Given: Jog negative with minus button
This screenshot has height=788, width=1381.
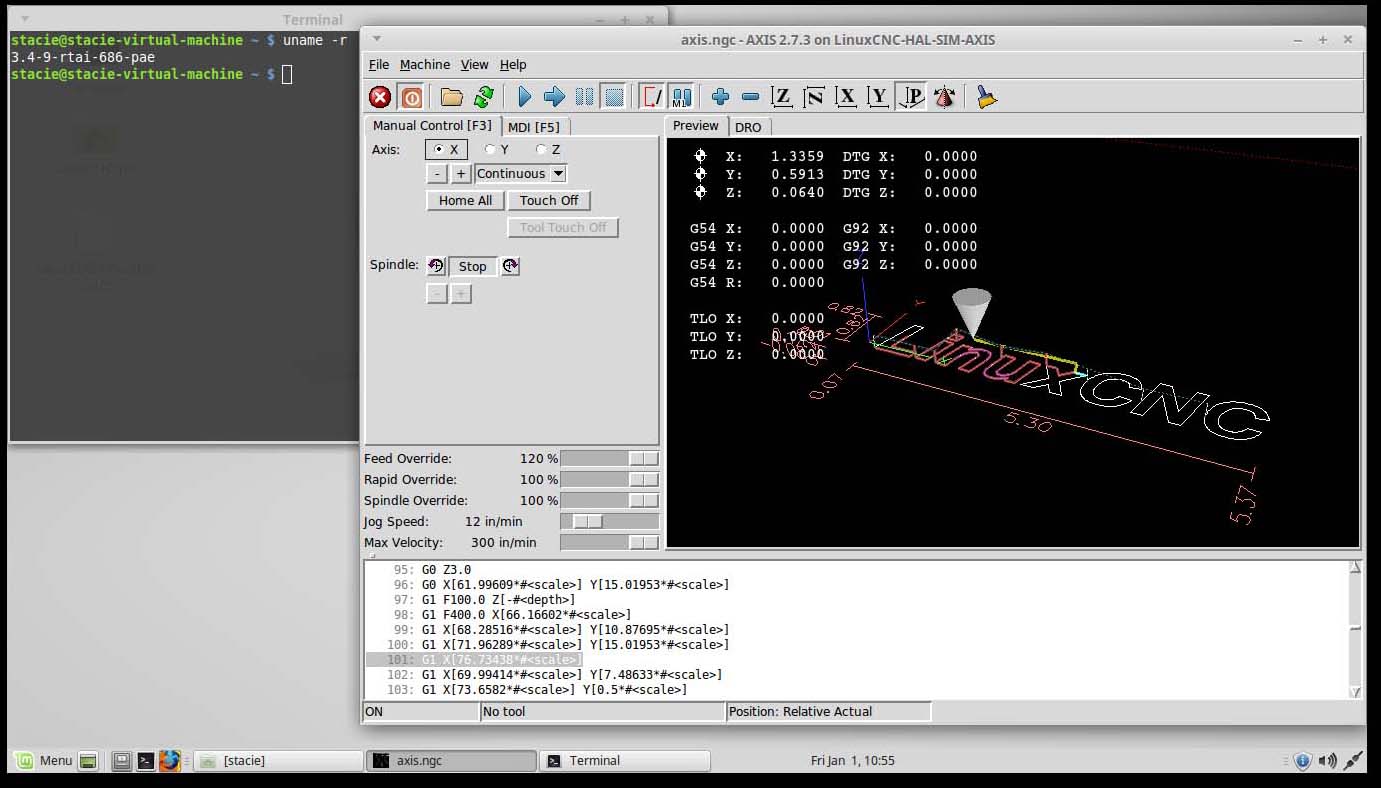Looking at the screenshot, I should [x=437, y=174].
